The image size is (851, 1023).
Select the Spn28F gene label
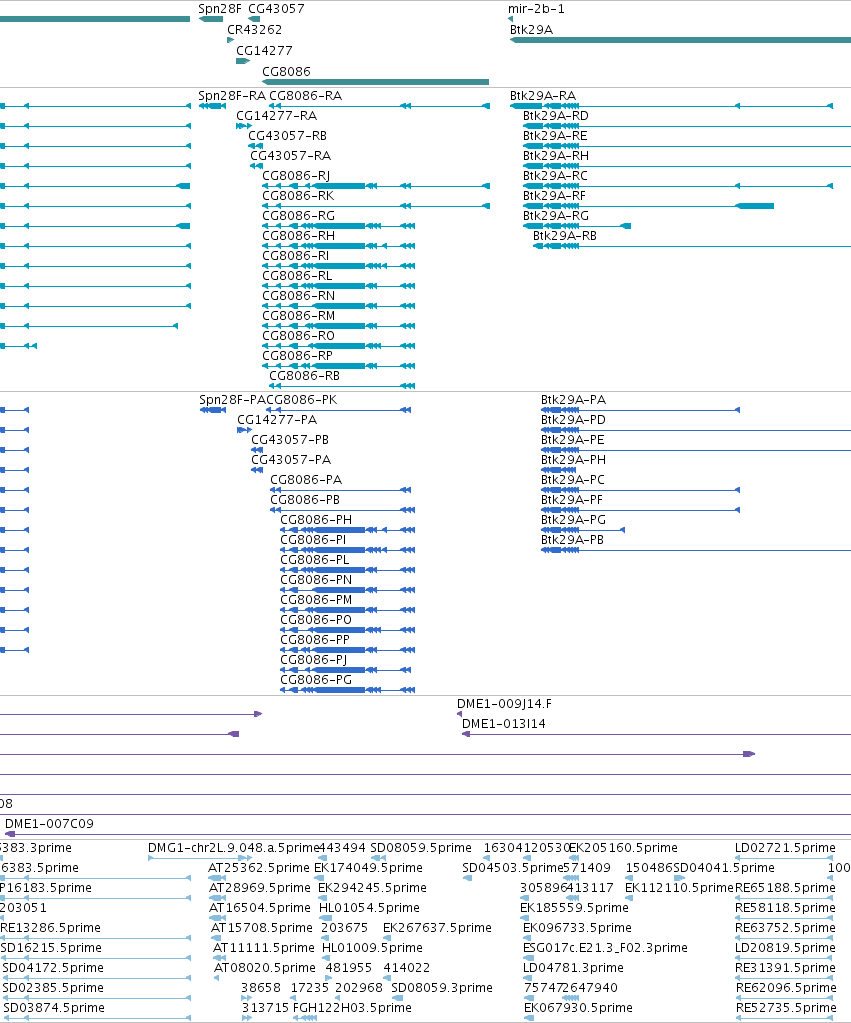(x=220, y=9)
